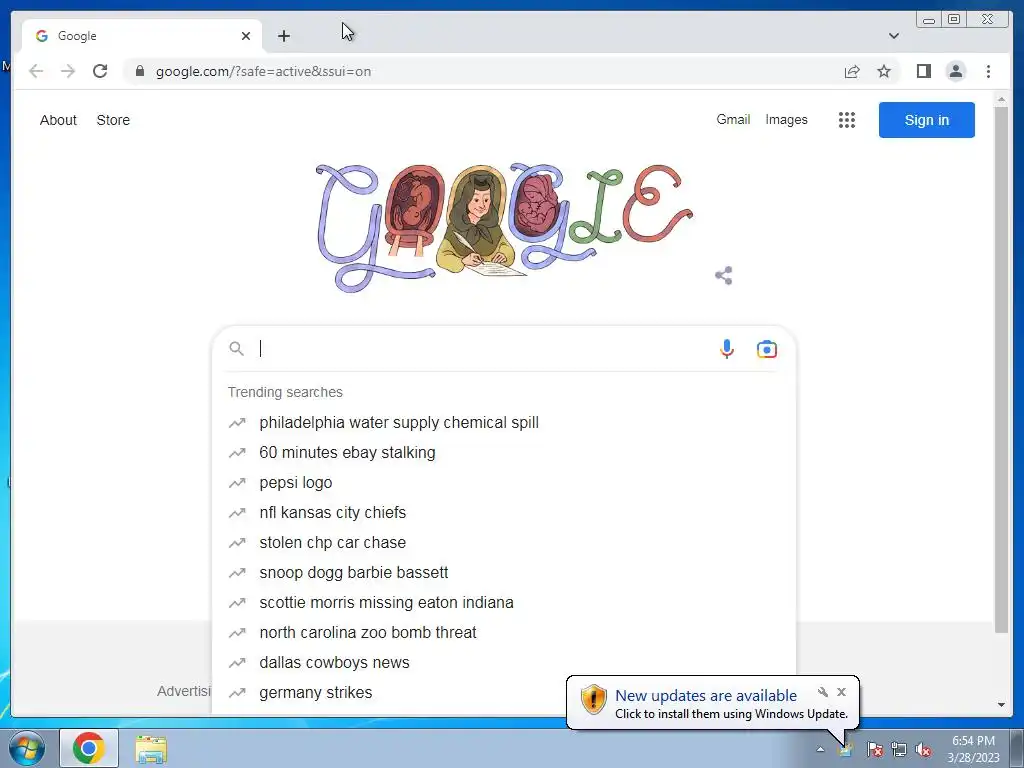
Task: Click the Windows Update tray icon
Action: (845, 749)
